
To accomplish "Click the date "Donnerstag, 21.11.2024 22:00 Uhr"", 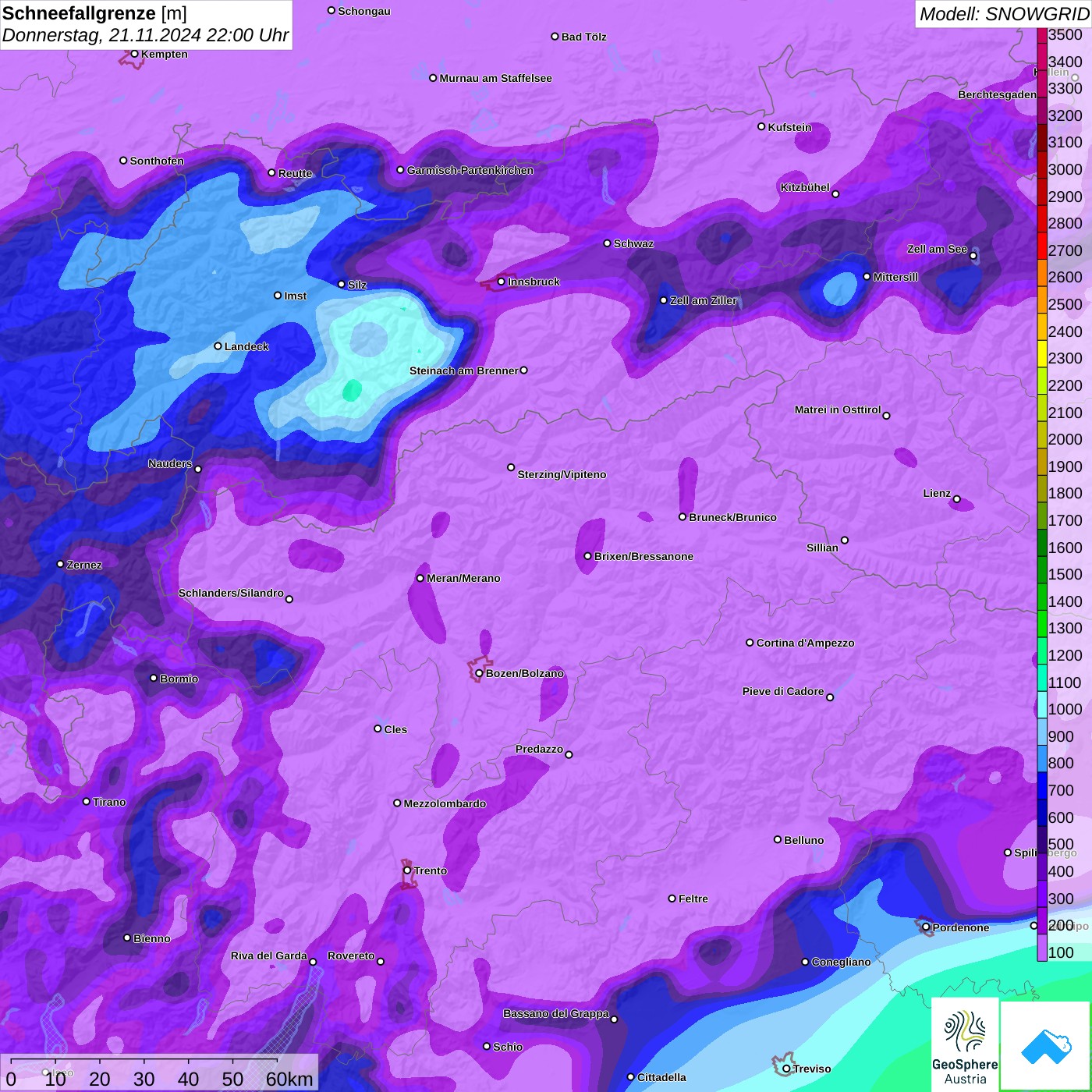I will tap(145, 35).
